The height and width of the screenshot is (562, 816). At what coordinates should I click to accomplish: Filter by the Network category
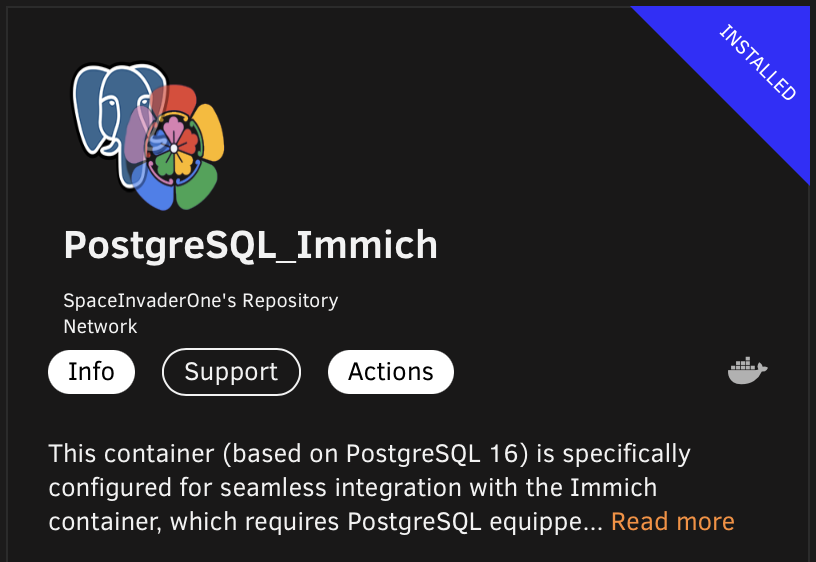[100, 327]
